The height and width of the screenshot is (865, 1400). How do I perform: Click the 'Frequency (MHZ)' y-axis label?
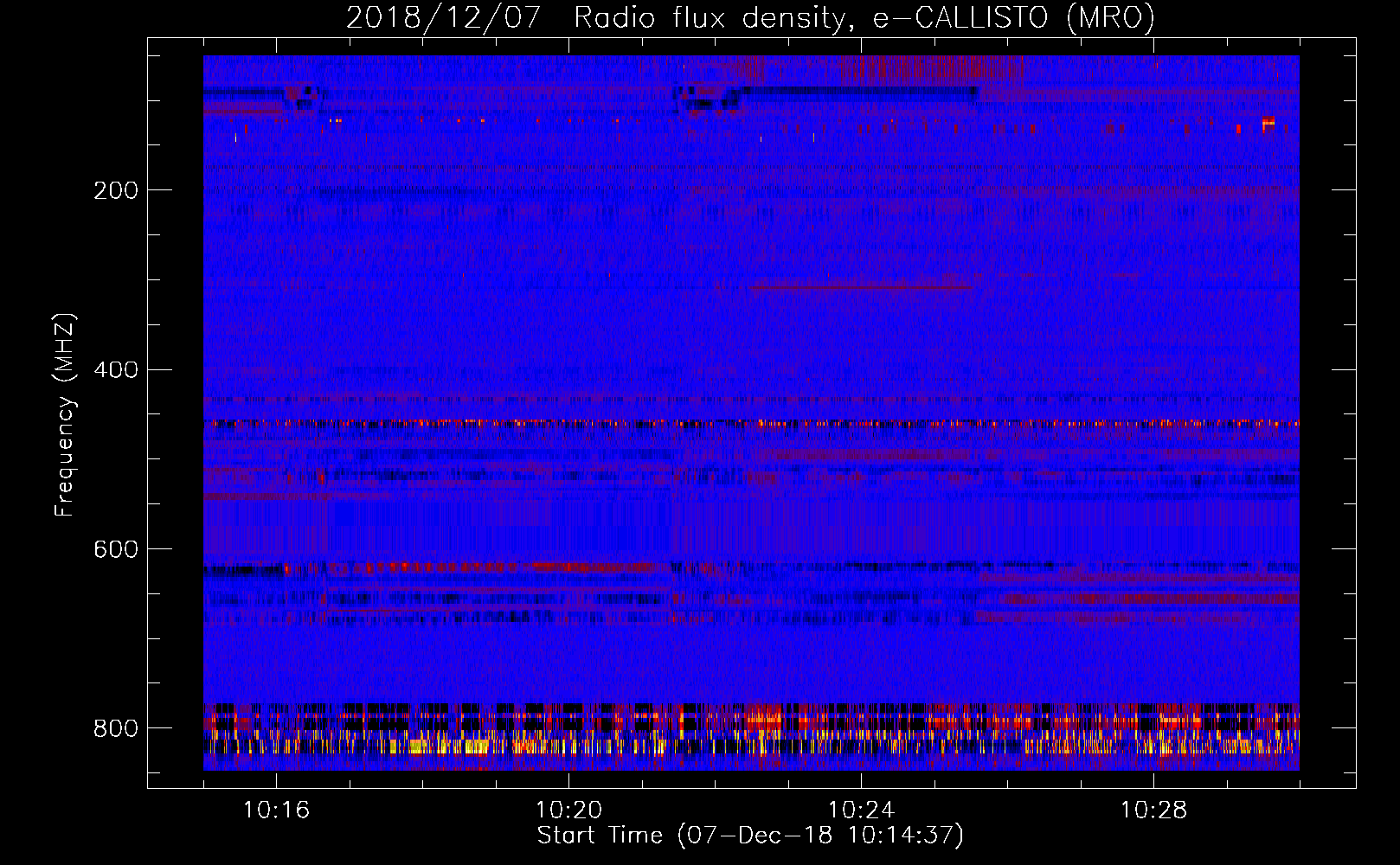(x=65, y=415)
